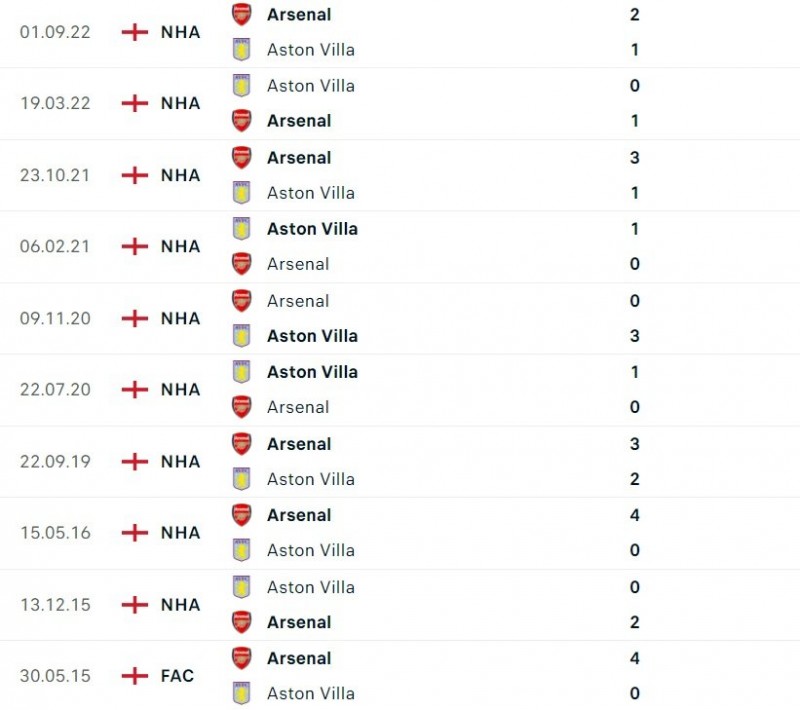Open Arsenal team link in 22.09.19 match
The width and height of the screenshot is (800, 710).
tap(298, 444)
